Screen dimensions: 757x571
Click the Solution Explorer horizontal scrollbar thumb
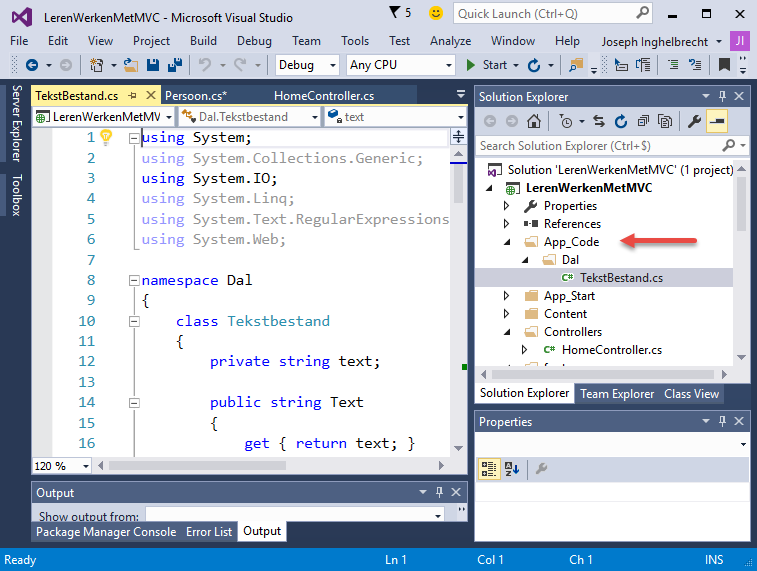click(x=602, y=374)
